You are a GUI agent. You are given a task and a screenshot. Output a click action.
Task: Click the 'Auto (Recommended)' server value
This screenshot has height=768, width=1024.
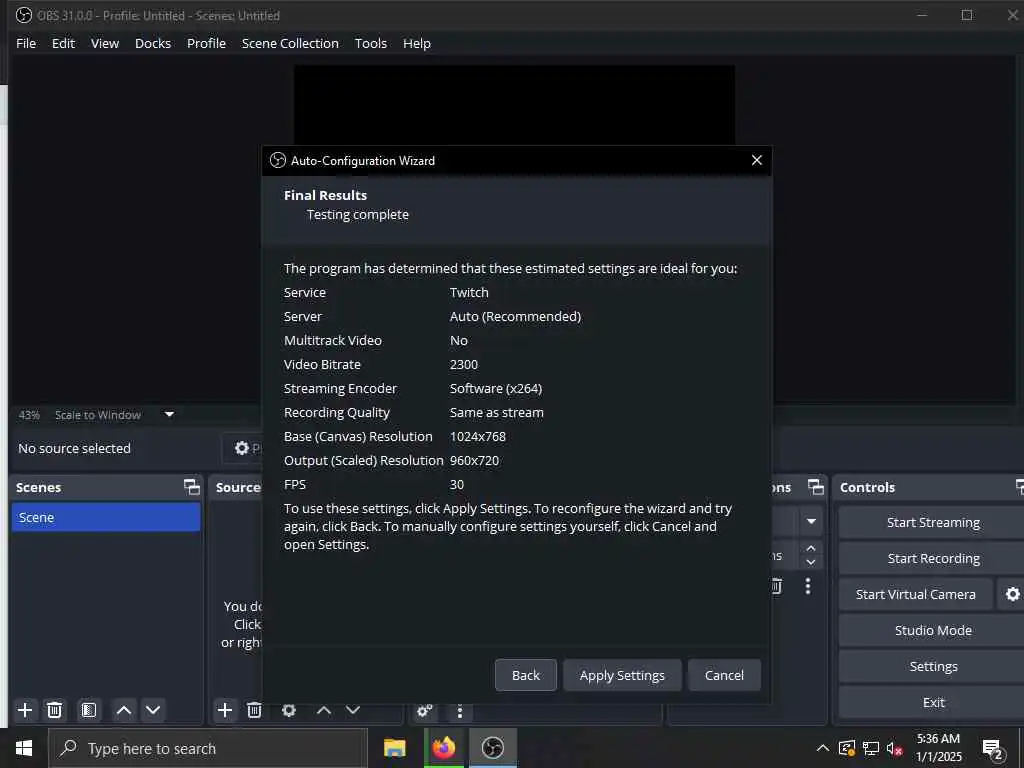[x=515, y=317]
